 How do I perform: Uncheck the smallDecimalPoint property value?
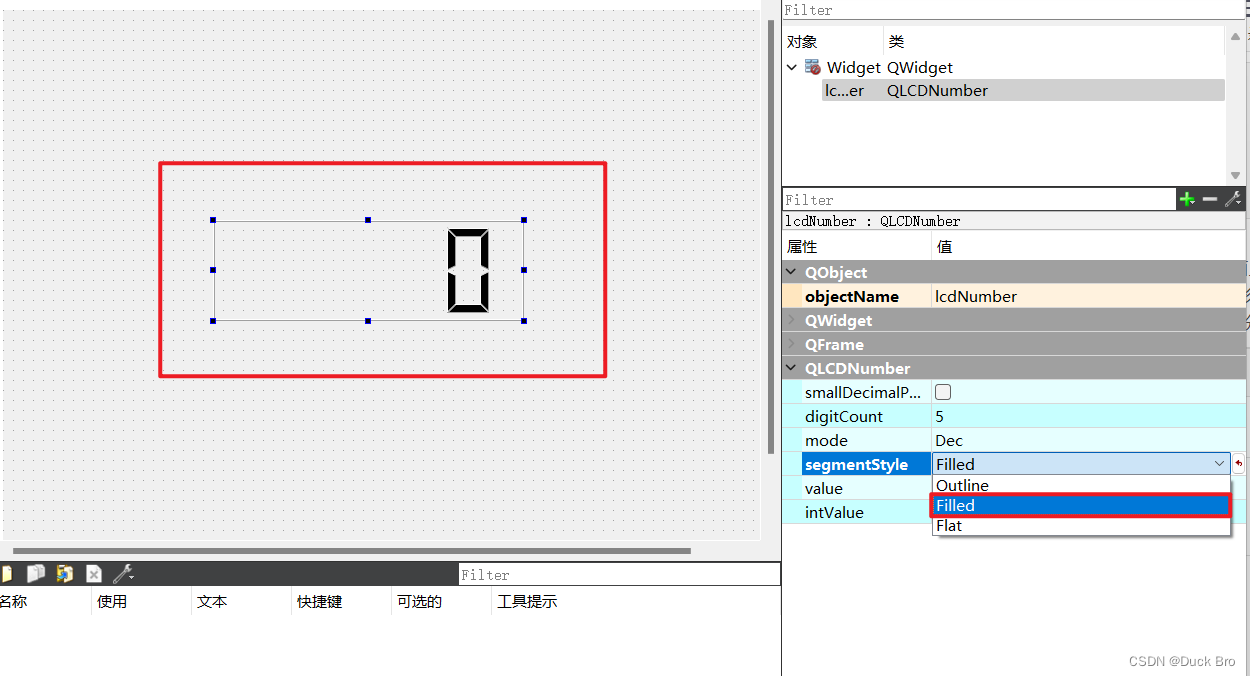coord(942,392)
